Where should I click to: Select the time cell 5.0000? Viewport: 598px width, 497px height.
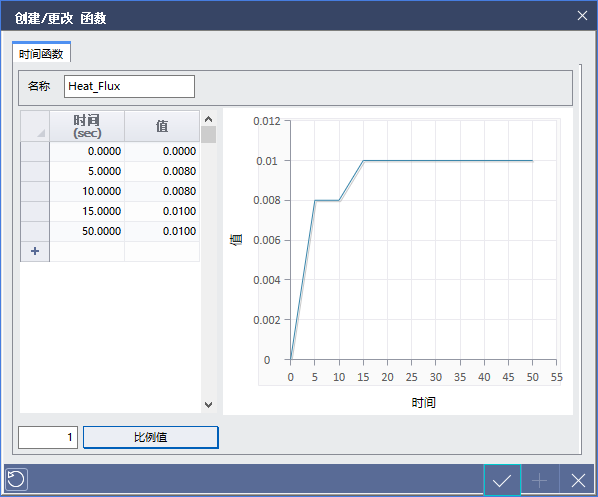[87, 171]
